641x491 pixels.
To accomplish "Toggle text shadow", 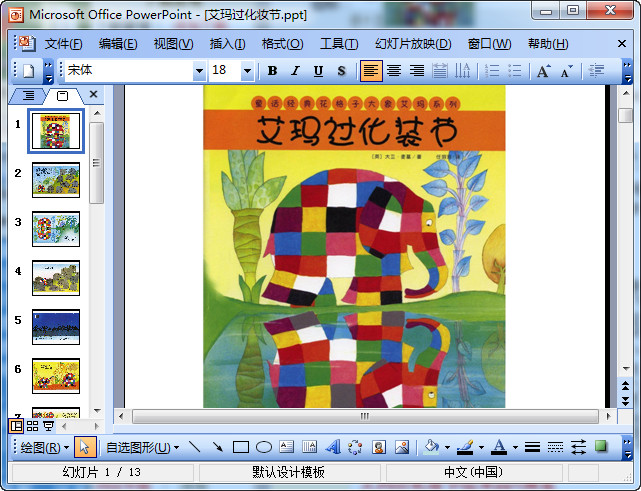I will click(341, 71).
